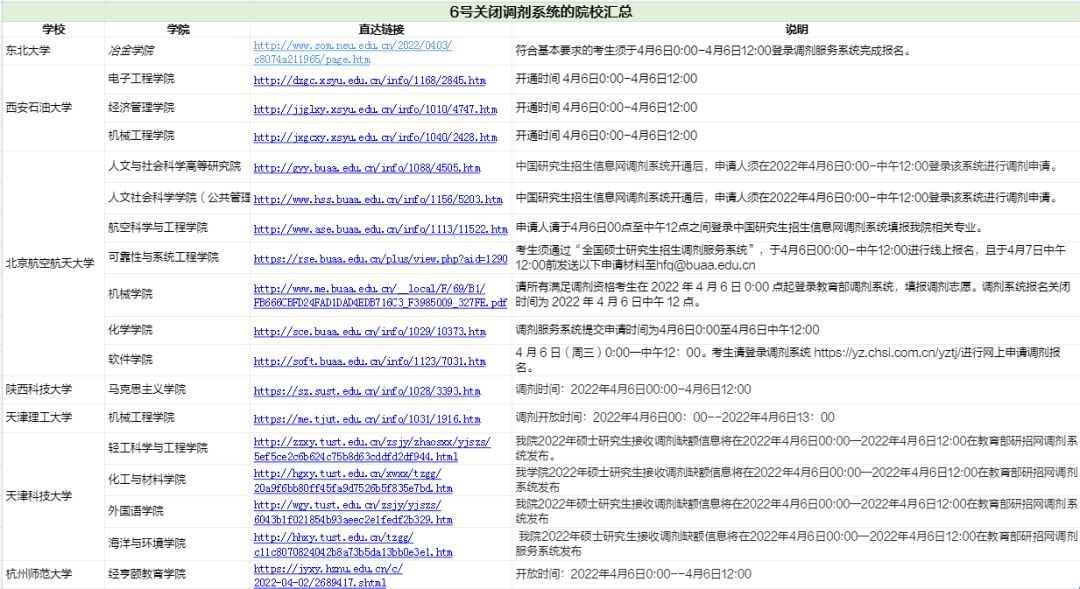Select the 东北大学 school cell
The width and height of the screenshot is (1080, 589).
point(54,51)
